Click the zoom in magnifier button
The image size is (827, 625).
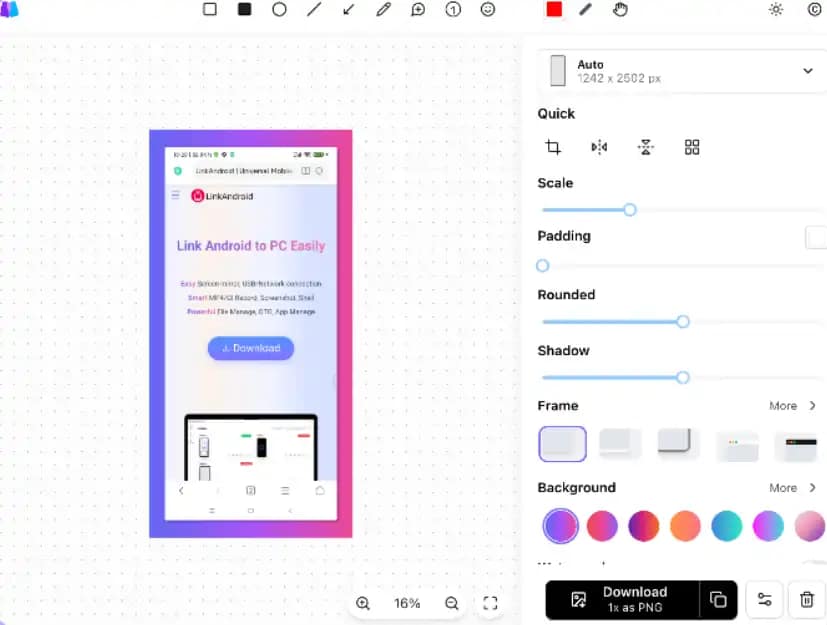363,603
